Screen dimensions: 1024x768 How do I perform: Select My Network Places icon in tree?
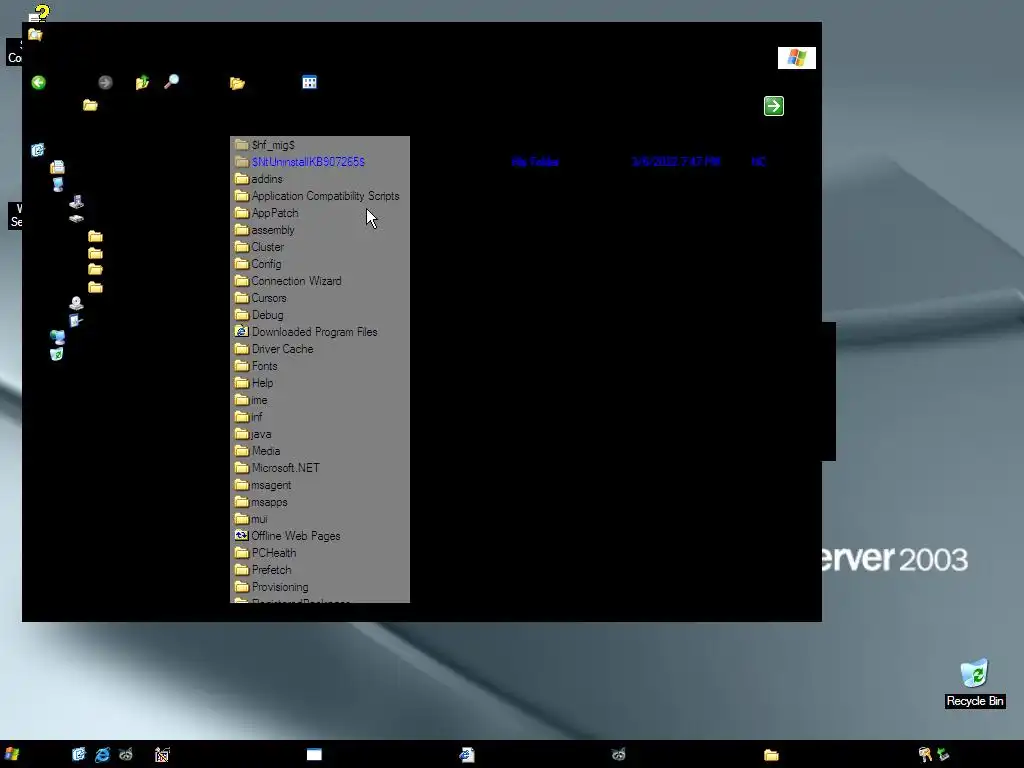(57, 337)
